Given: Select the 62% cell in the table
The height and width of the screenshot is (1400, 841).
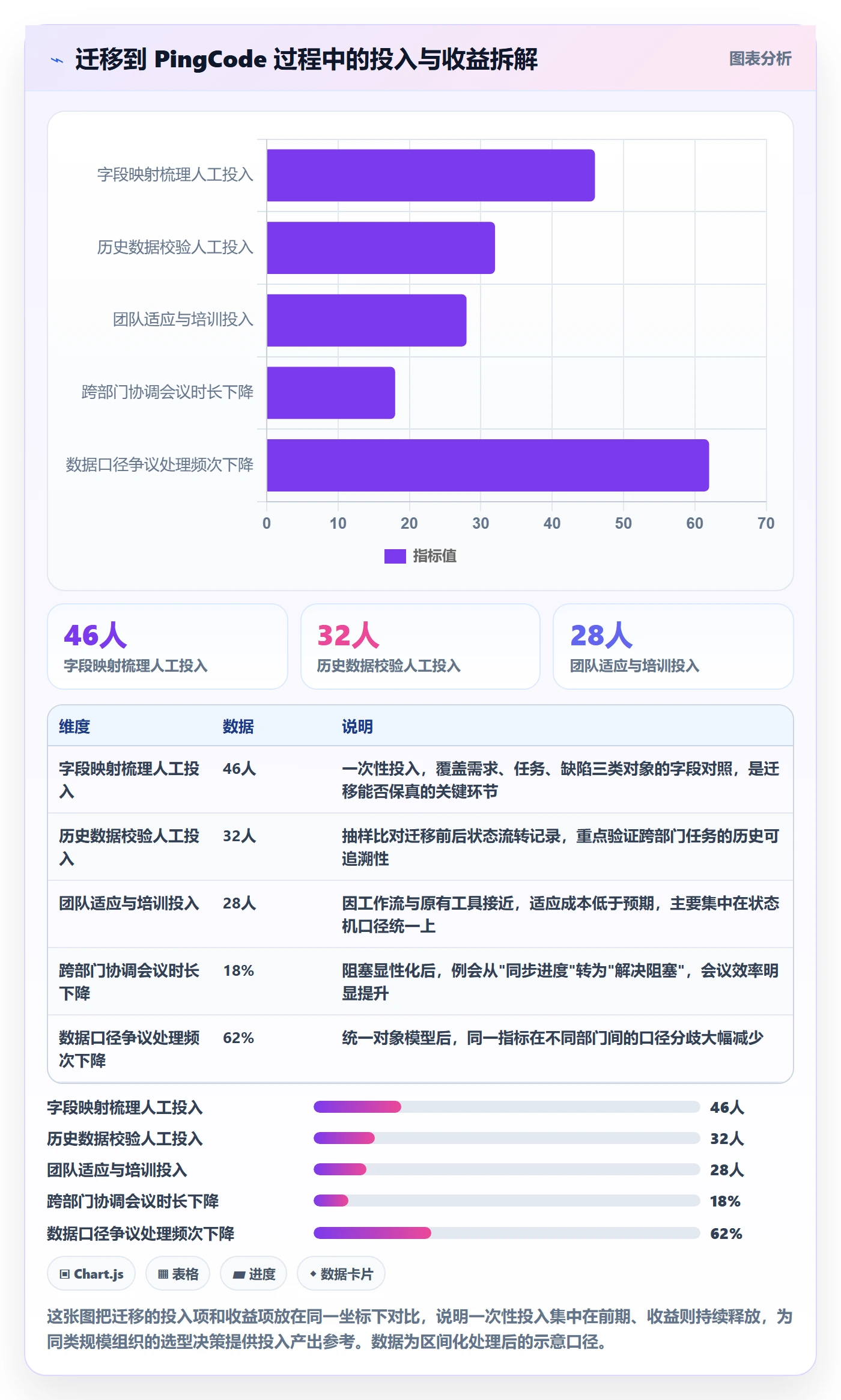Looking at the screenshot, I should click(238, 1038).
